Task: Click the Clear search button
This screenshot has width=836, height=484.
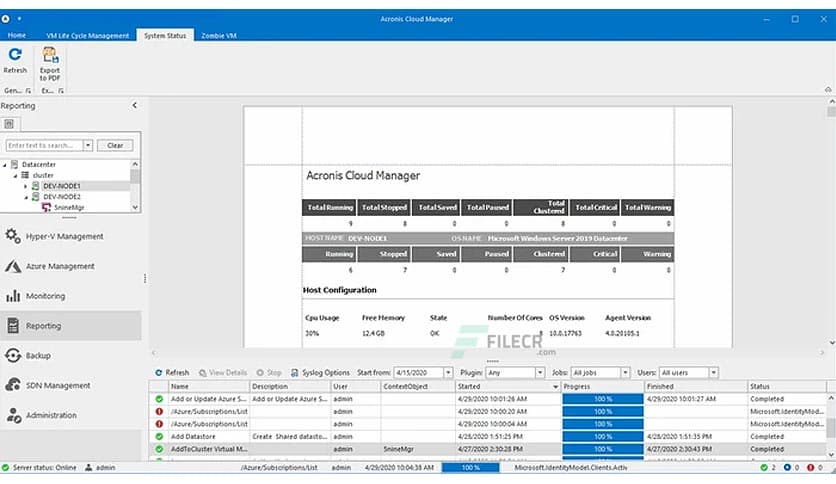Action: click(x=115, y=145)
